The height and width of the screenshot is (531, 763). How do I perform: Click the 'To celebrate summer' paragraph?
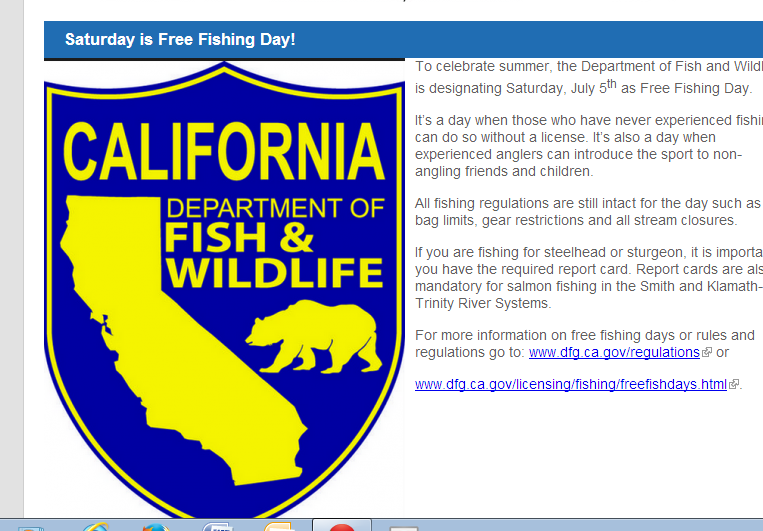pyautogui.click(x=585, y=78)
